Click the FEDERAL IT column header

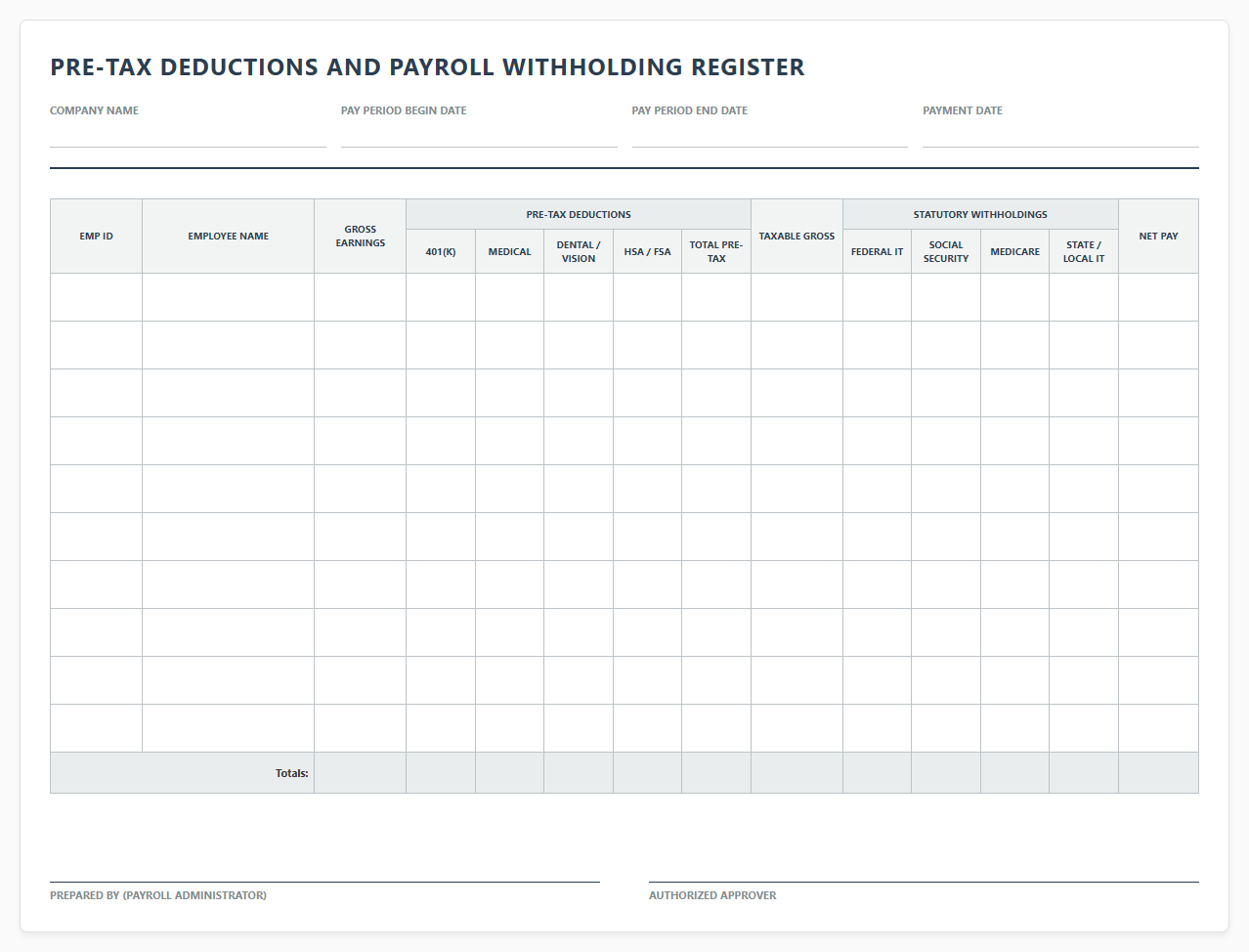878,251
